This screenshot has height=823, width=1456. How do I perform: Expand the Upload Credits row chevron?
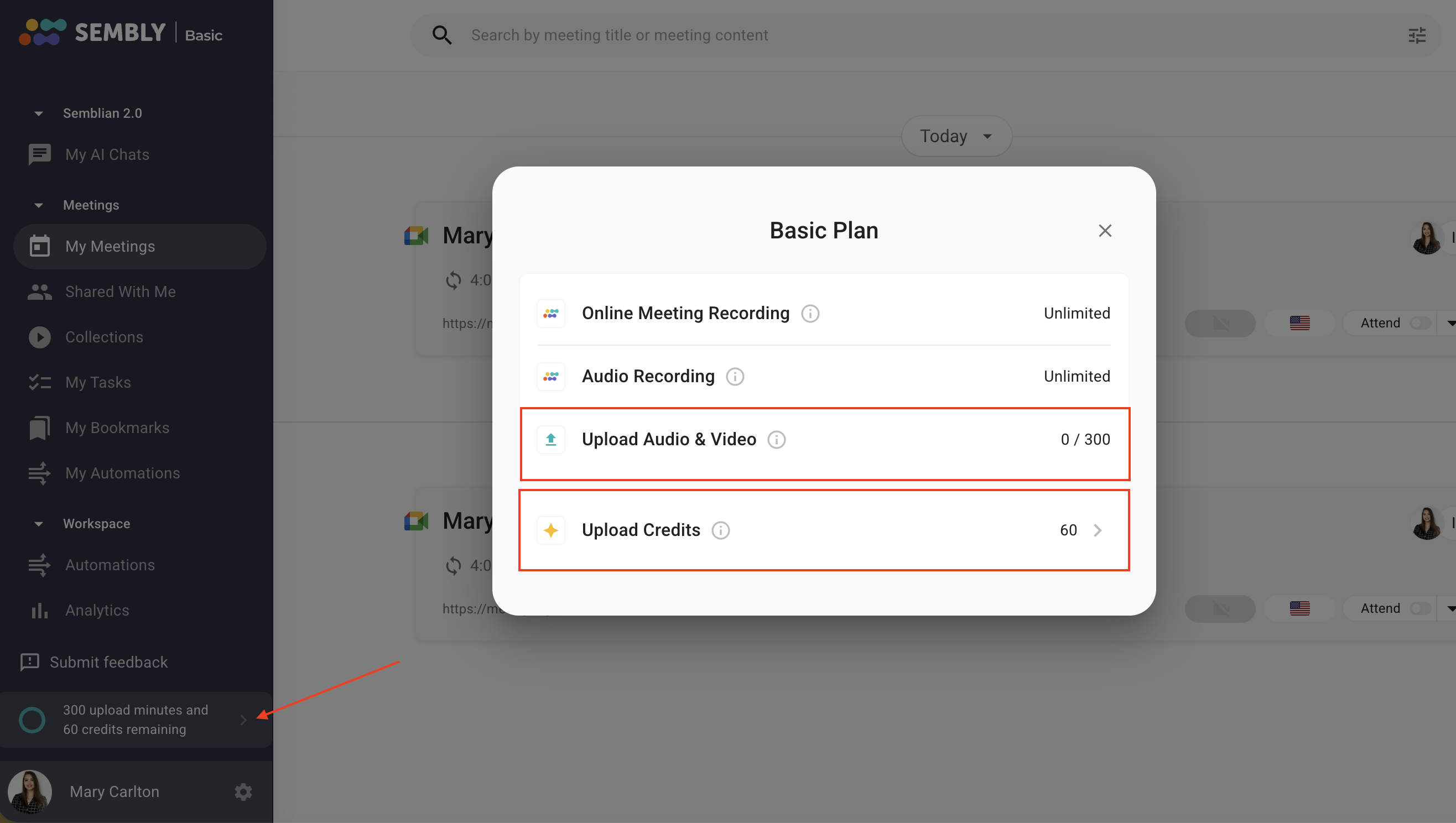[x=1097, y=530]
